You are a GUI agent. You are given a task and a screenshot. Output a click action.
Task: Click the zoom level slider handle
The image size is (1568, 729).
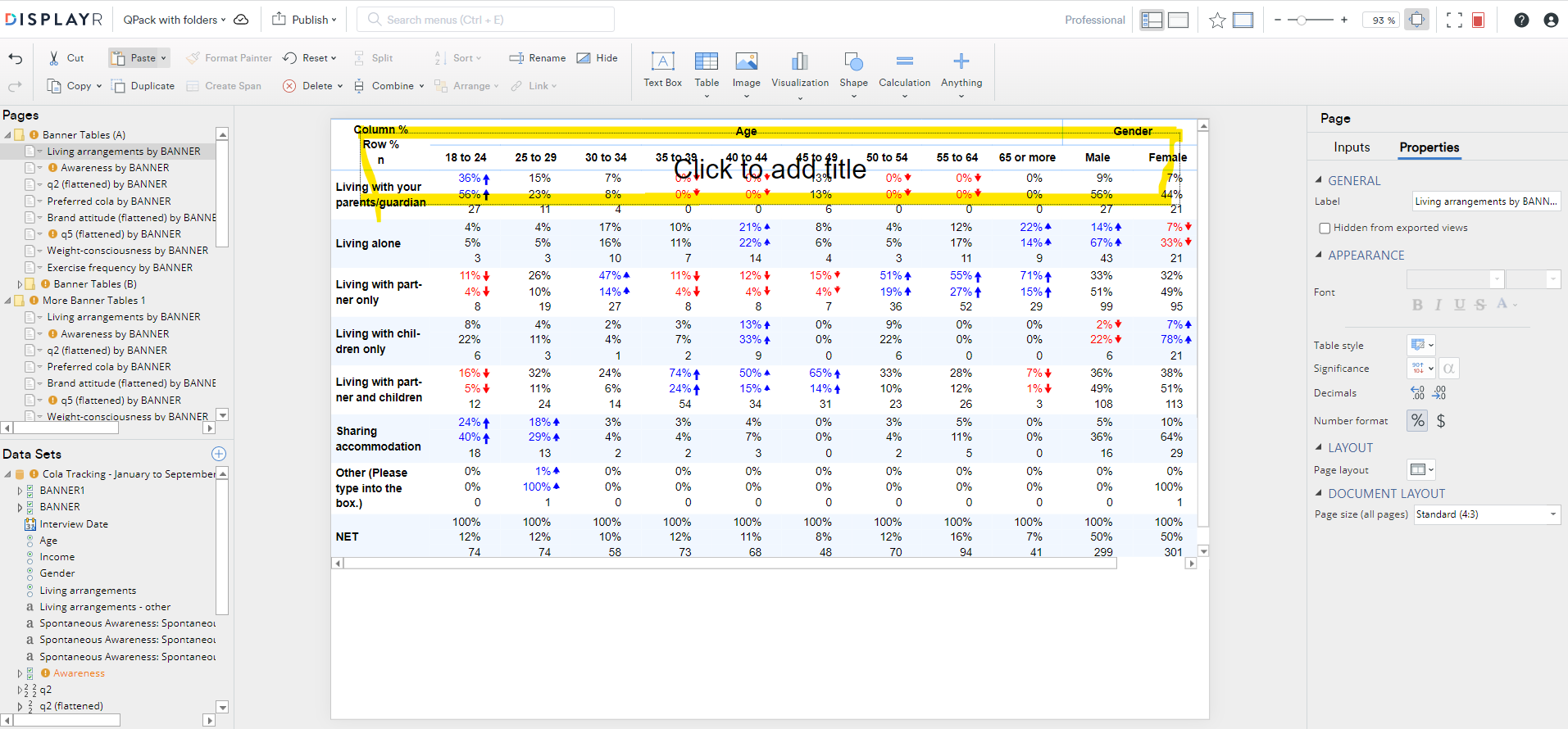click(1302, 20)
